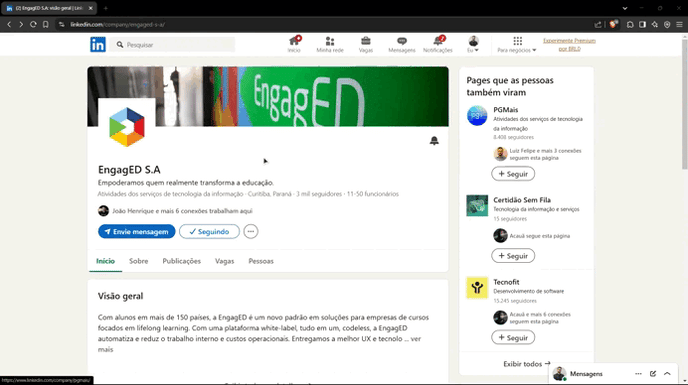Viewport: 688px width, 385px height.
Task: Open the extensions puzzle icon
Action: pos(630,25)
